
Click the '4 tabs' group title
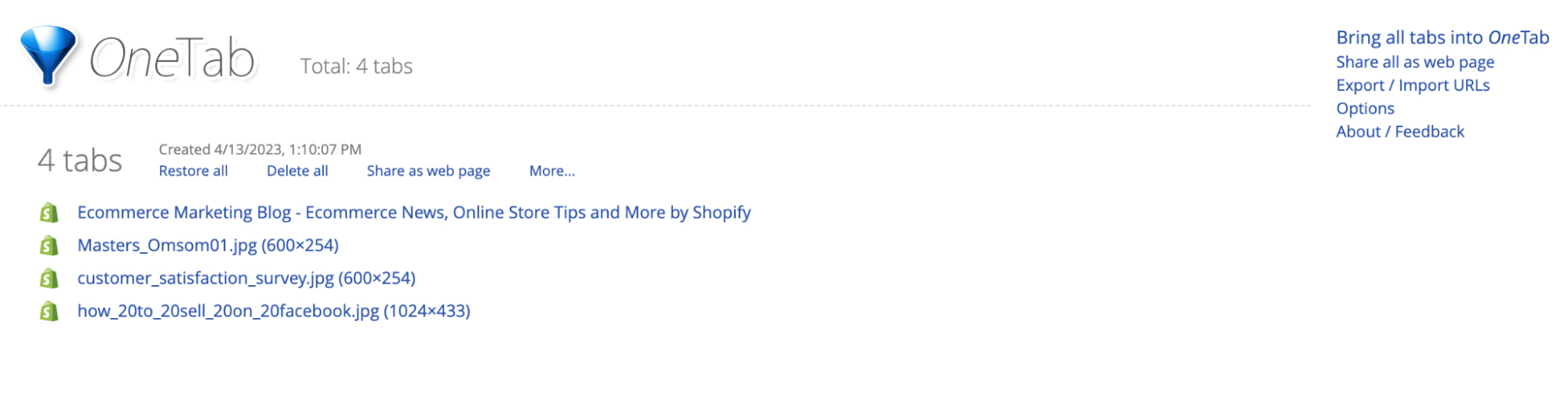80,161
